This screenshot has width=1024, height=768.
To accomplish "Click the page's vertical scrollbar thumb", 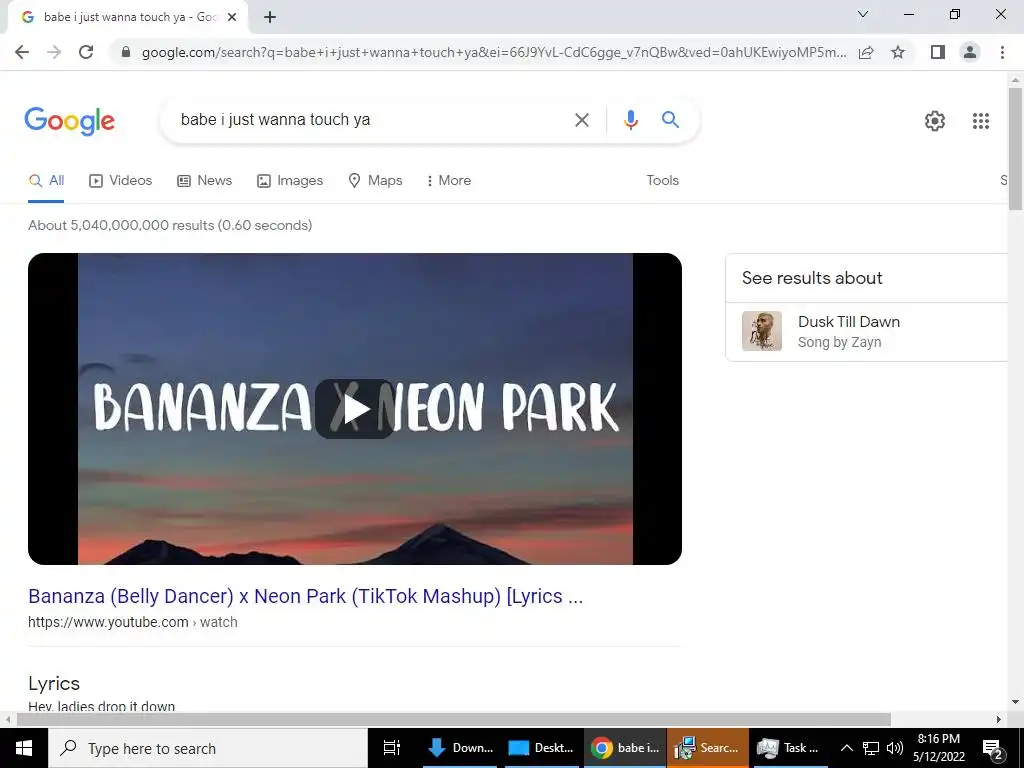I will pos(1015,149).
